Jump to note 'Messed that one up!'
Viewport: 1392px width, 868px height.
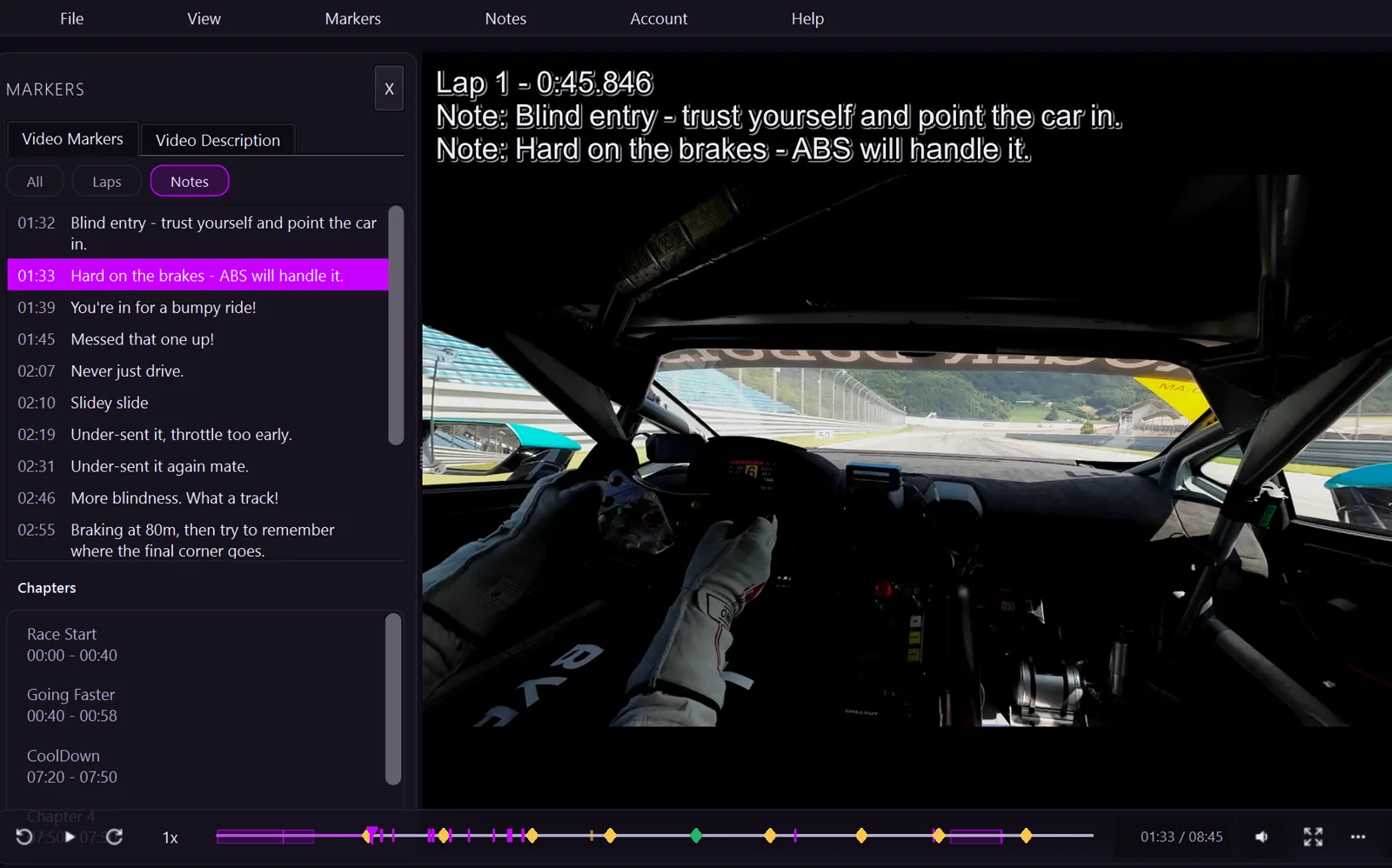click(x=197, y=339)
